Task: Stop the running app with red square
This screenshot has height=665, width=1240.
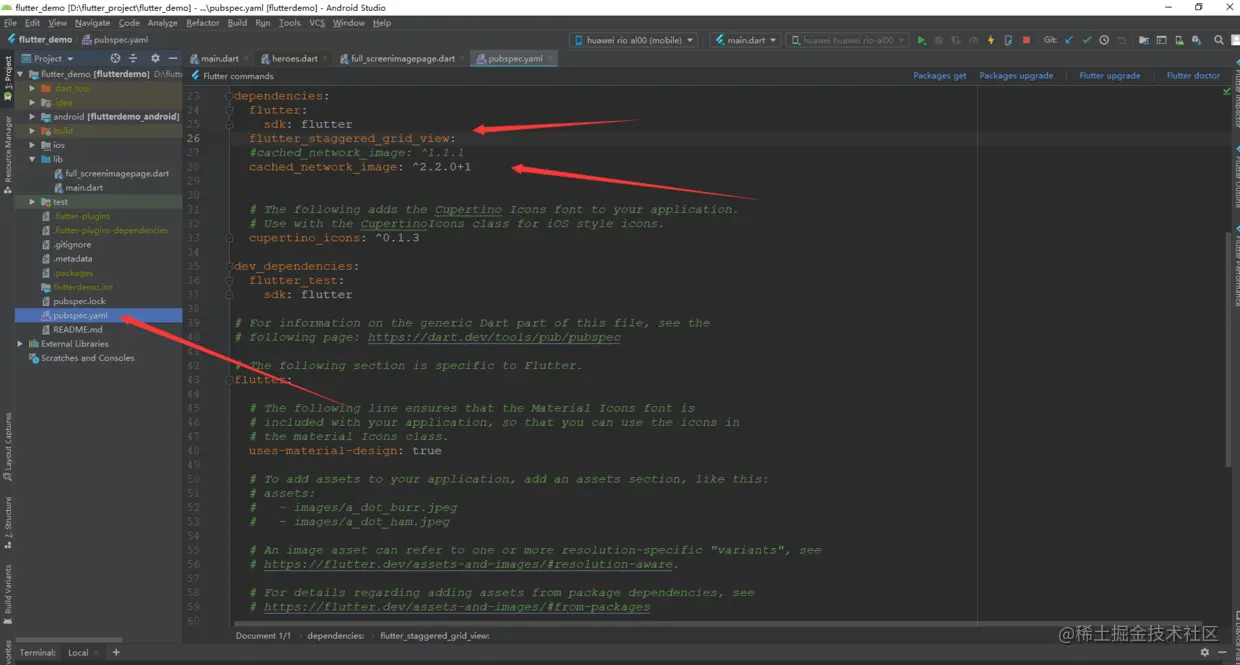Action: click(1026, 40)
